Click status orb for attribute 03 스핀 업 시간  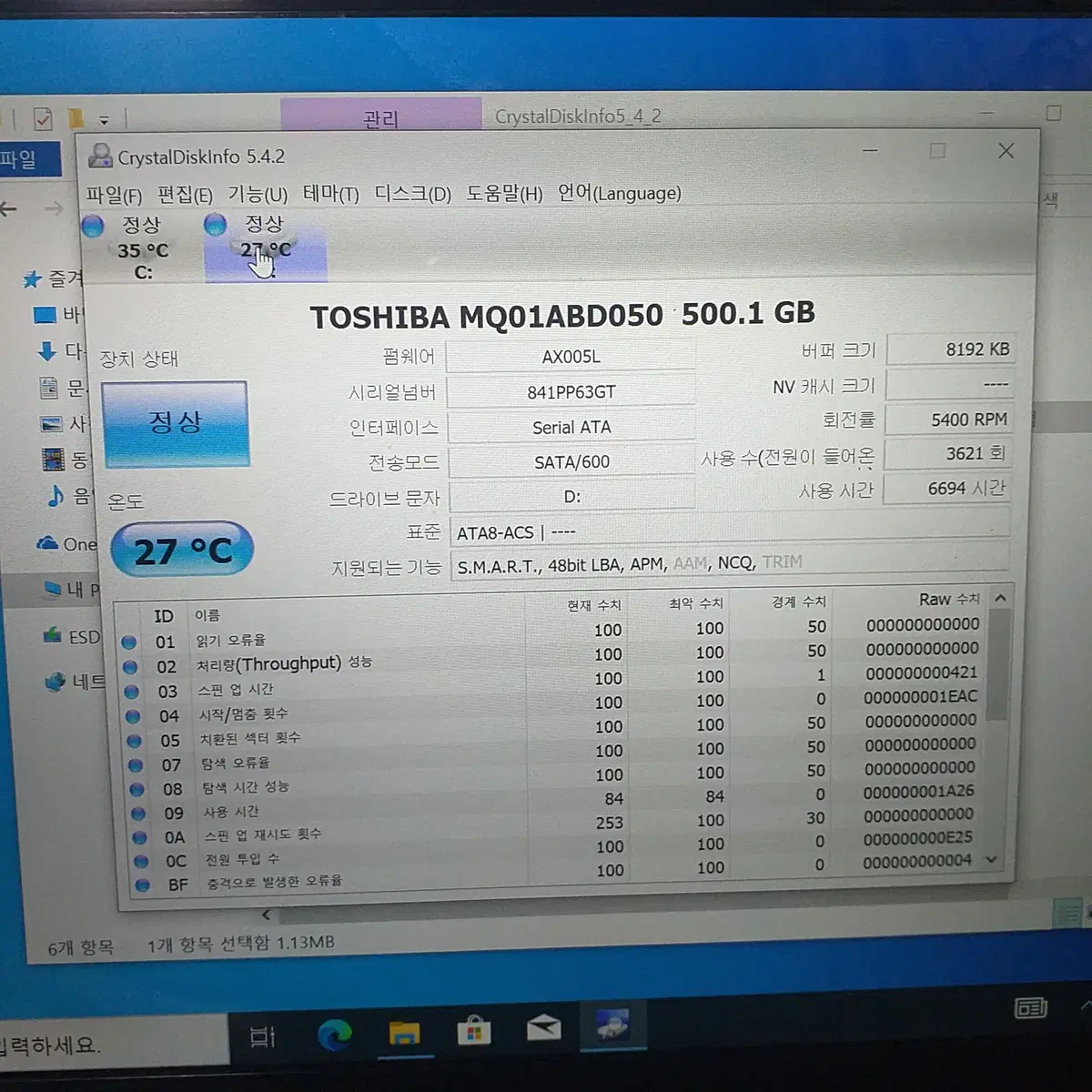(132, 692)
